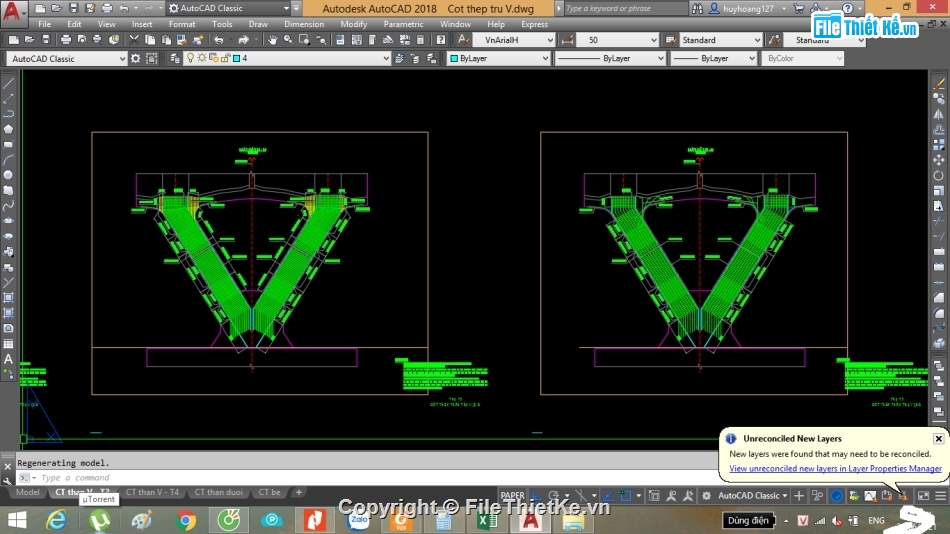950x534 pixels.
Task: Open the Insert menu
Action: pyautogui.click(x=142, y=24)
